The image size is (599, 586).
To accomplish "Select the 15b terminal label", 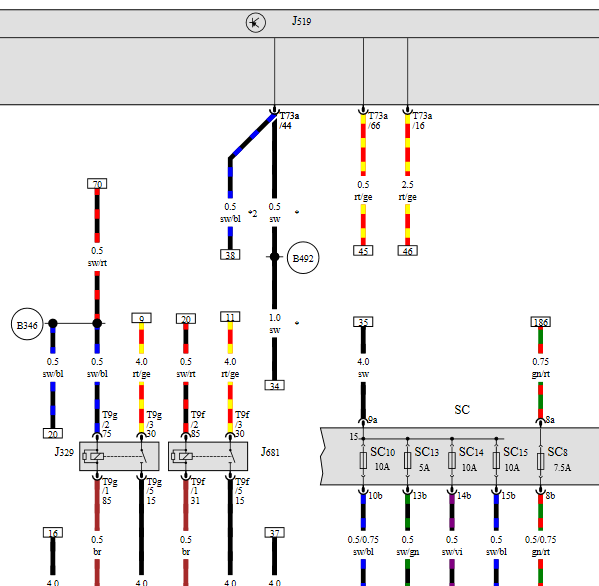I will pyautogui.click(x=508, y=495).
